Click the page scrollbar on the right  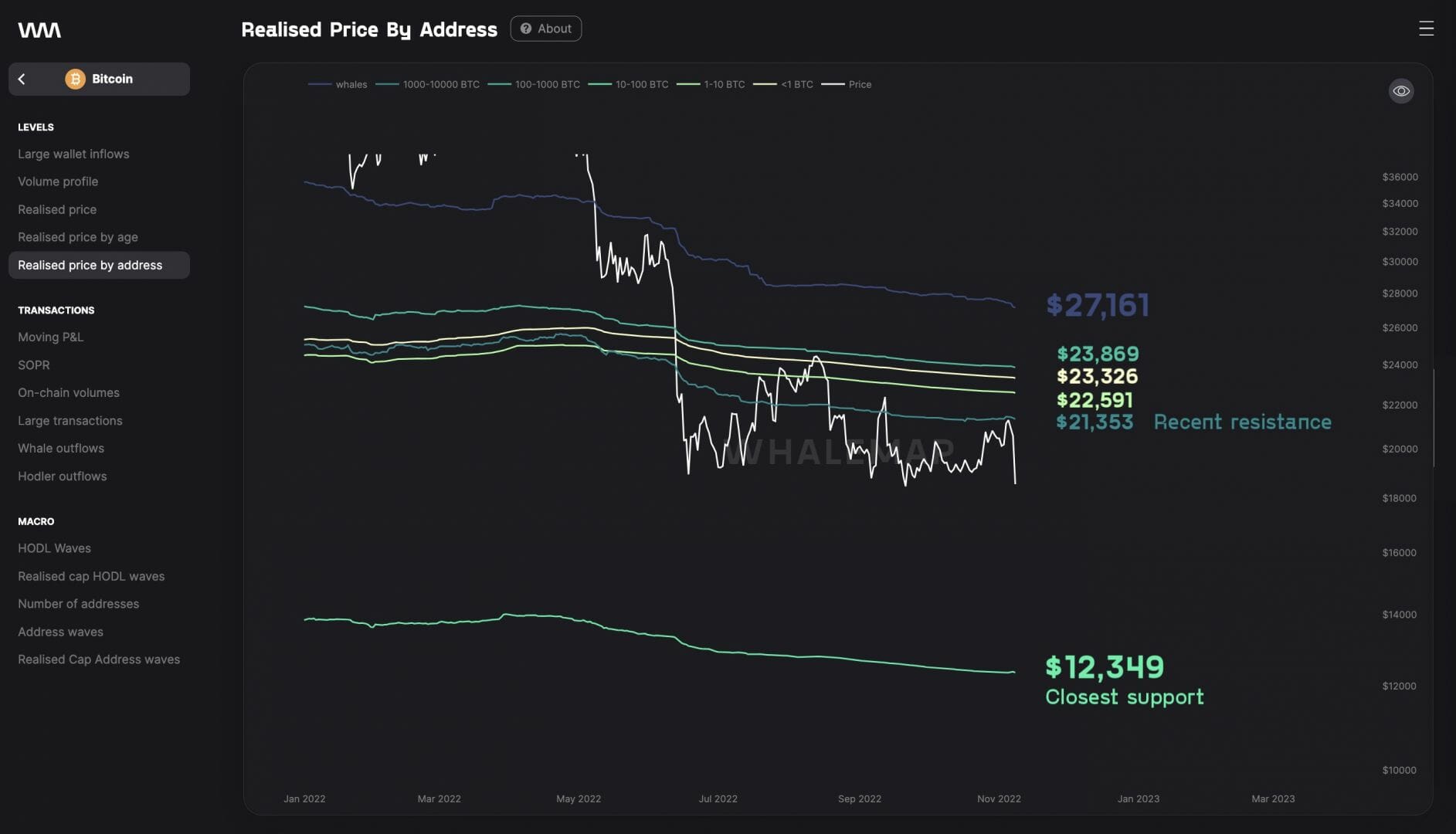click(x=1434, y=418)
